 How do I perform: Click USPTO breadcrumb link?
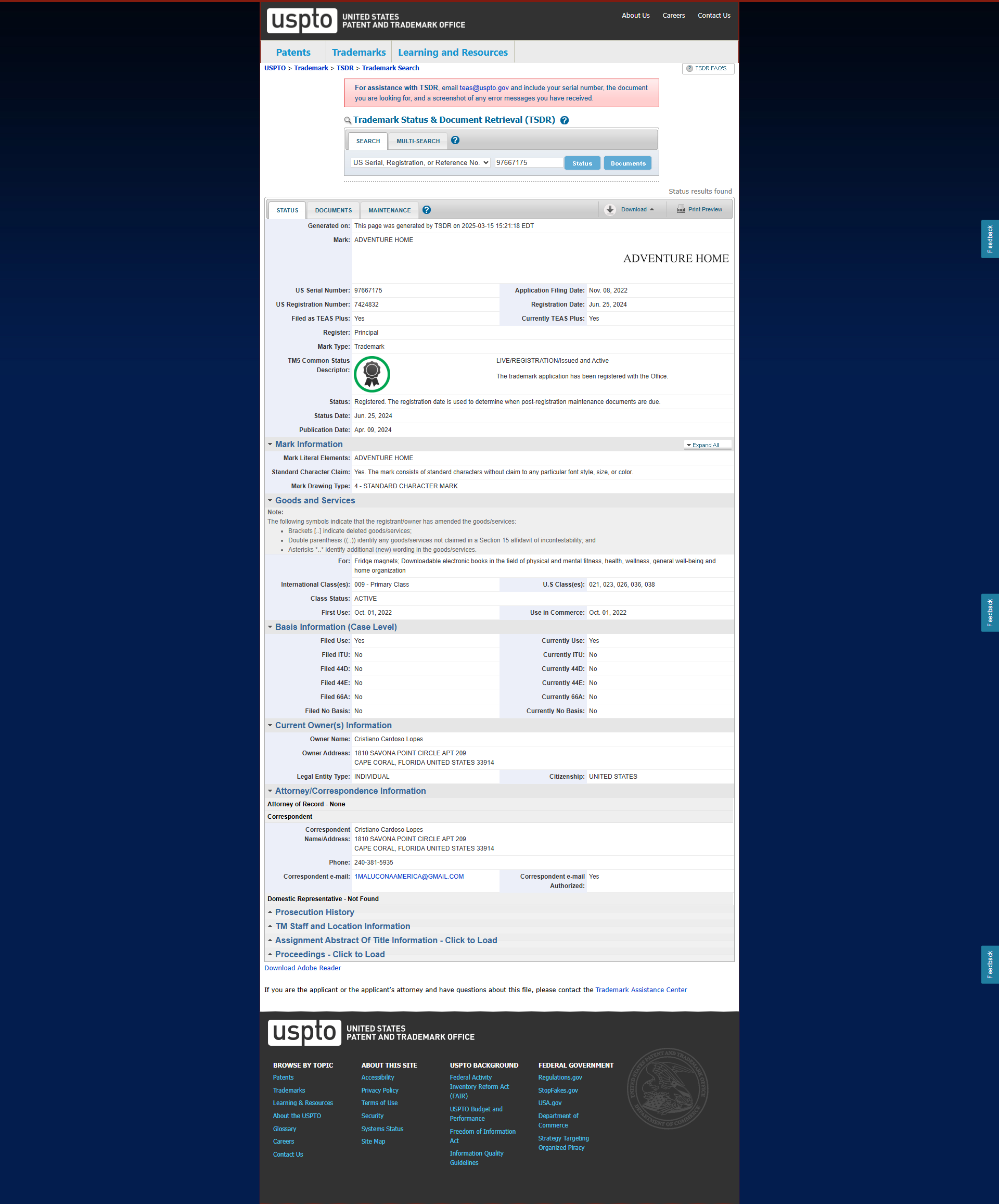(x=275, y=68)
